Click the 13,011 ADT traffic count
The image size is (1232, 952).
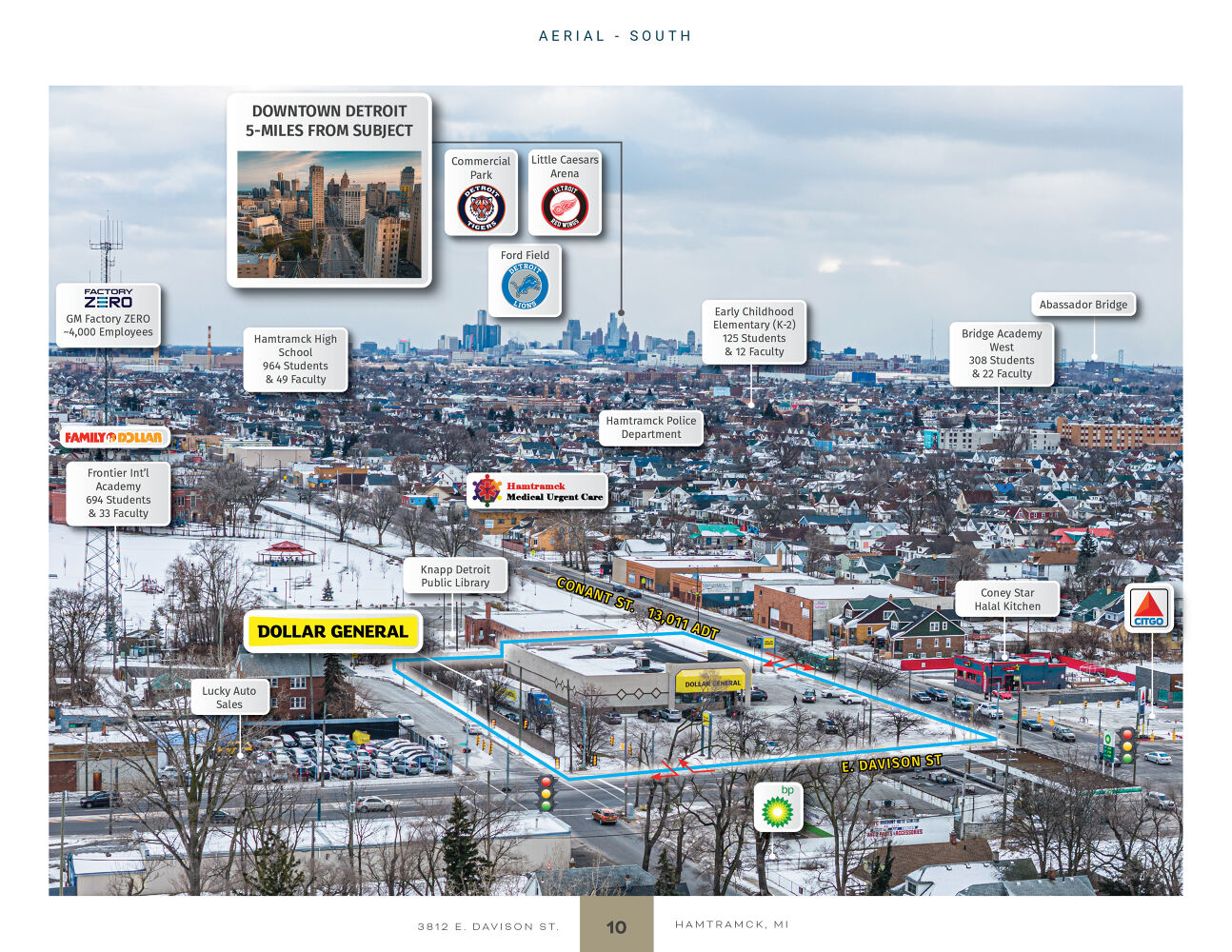click(683, 623)
